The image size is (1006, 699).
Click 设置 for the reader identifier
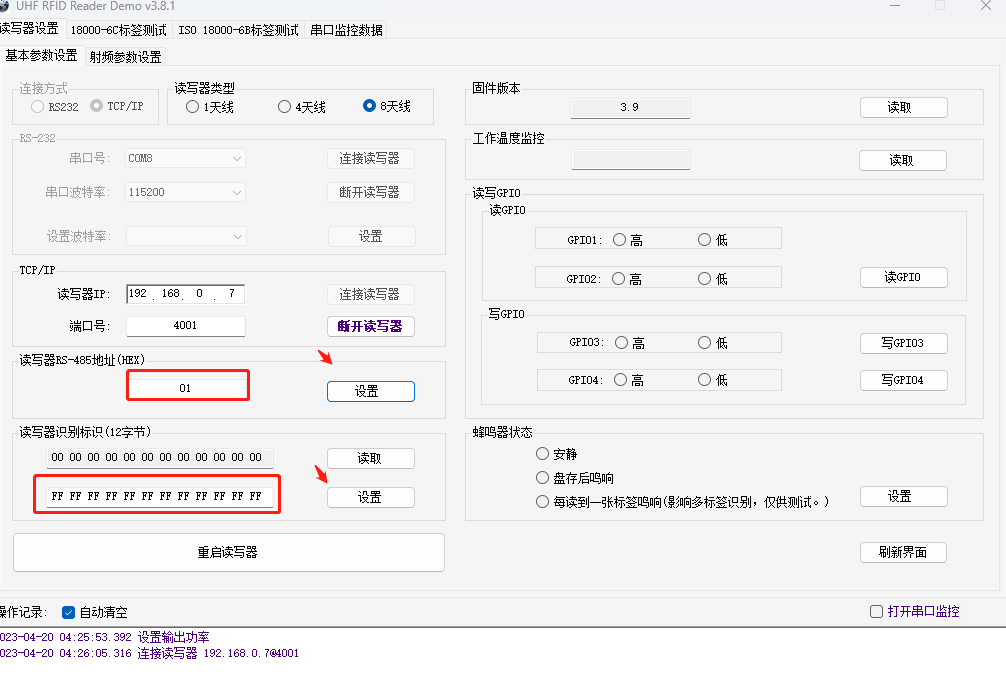[370, 497]
